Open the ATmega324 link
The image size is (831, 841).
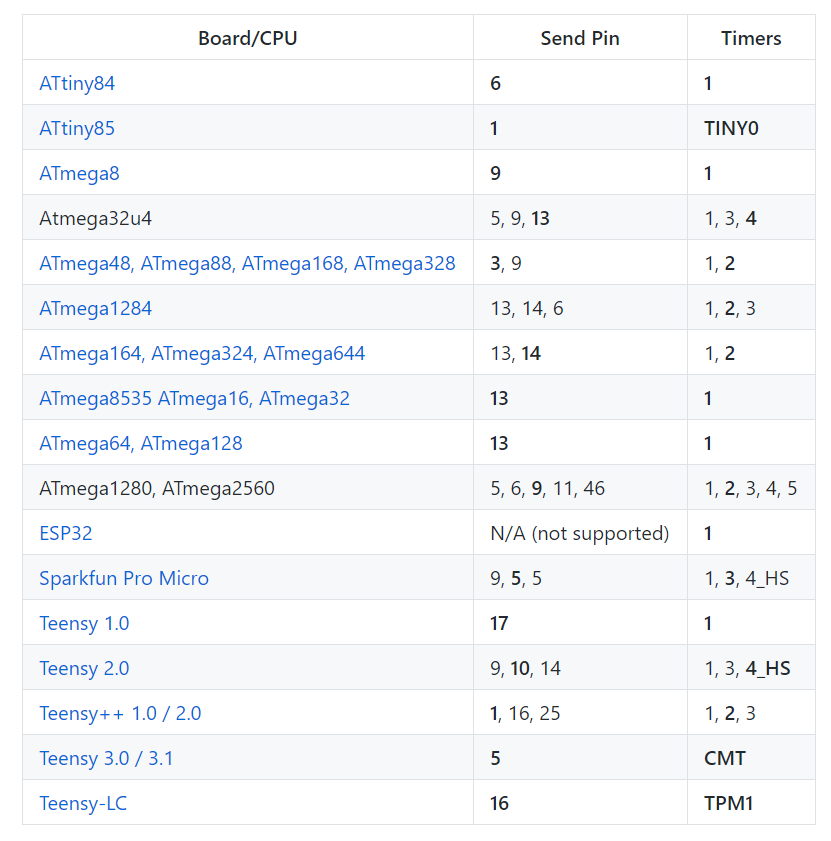tap(202, 354)
